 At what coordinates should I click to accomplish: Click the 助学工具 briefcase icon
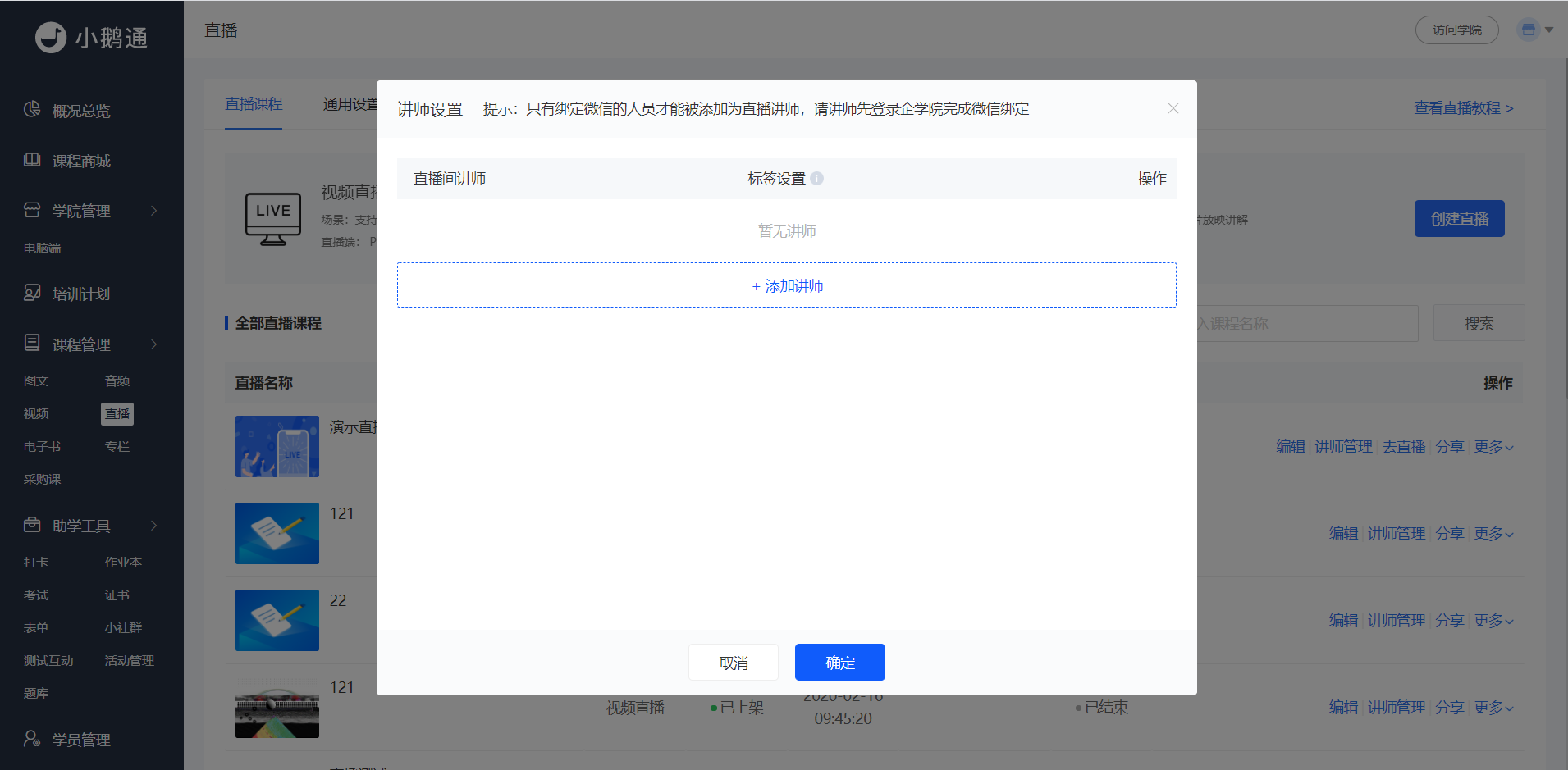click(32, 525)
